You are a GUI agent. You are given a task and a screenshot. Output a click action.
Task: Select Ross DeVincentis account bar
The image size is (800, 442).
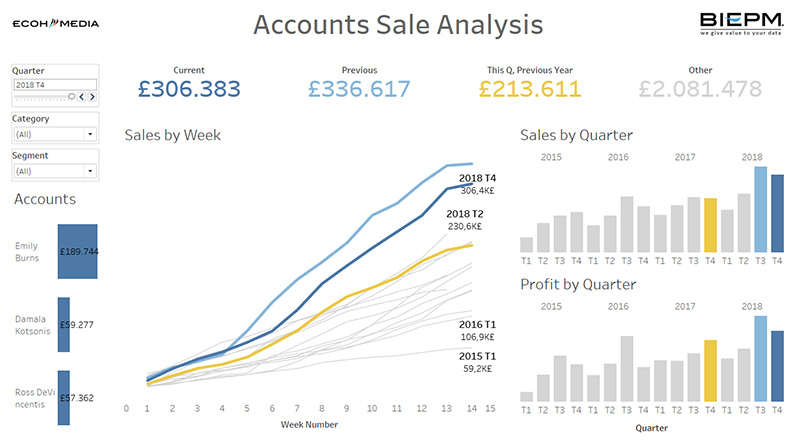click(64, 398)
